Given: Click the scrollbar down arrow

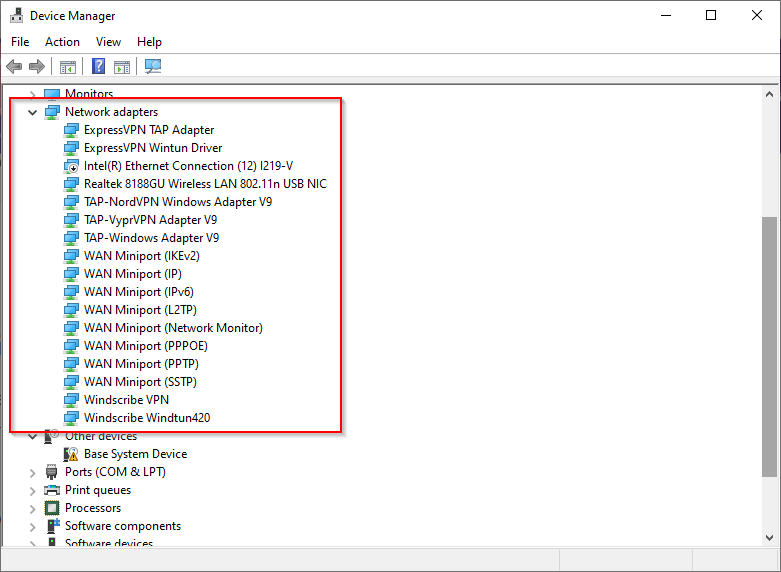Looking at the screenshot, I should tap(769, 538).
